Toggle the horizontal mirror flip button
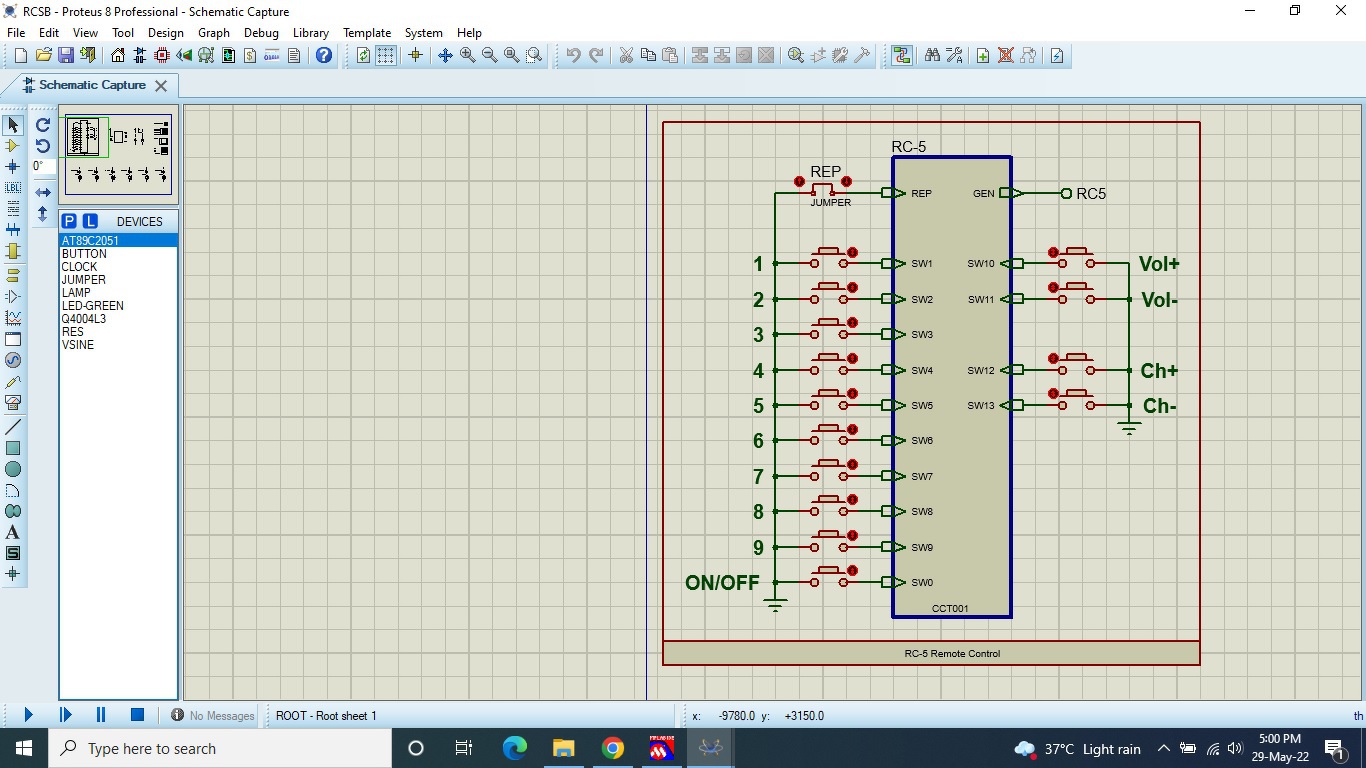This screenshot has height=768, width=1366. click(43, 192)
